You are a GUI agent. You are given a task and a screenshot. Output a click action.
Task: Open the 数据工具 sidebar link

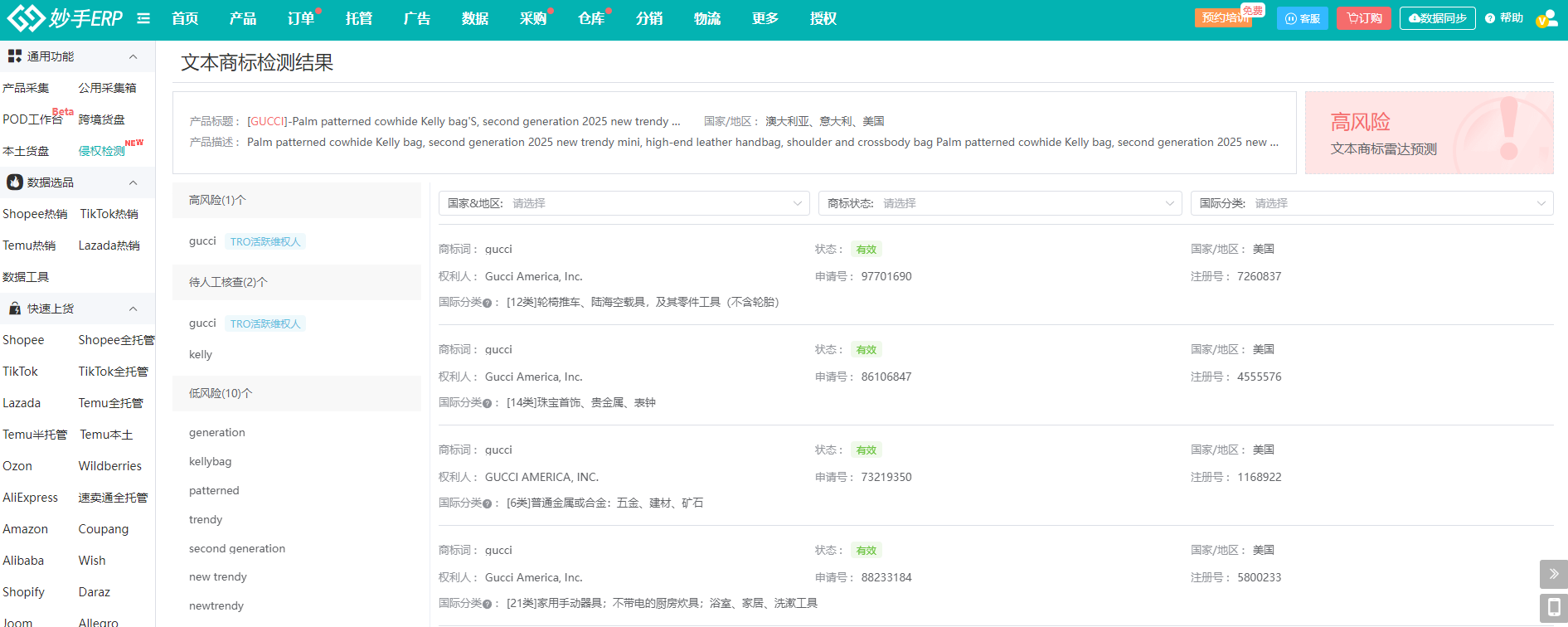[x=26, y=277]
